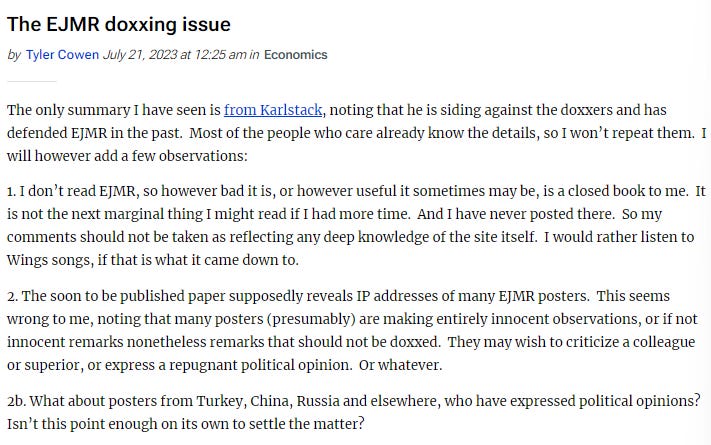Open the Economics category link
Viewport: 711px width, 445px height.
[x=296, y=55]
